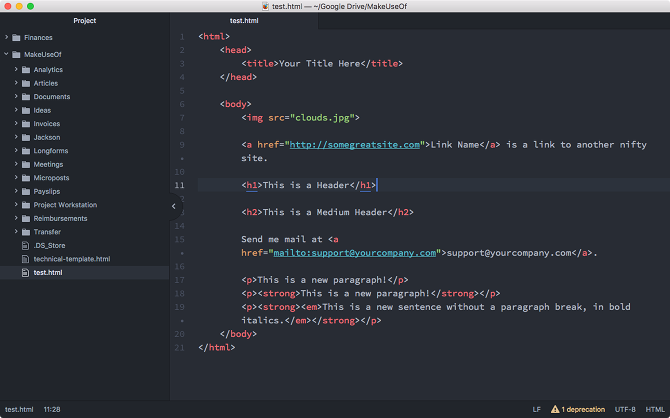Switch to the test.html editor tab
This screenshot has height=418, width=670.
click(x=245, y=20)
